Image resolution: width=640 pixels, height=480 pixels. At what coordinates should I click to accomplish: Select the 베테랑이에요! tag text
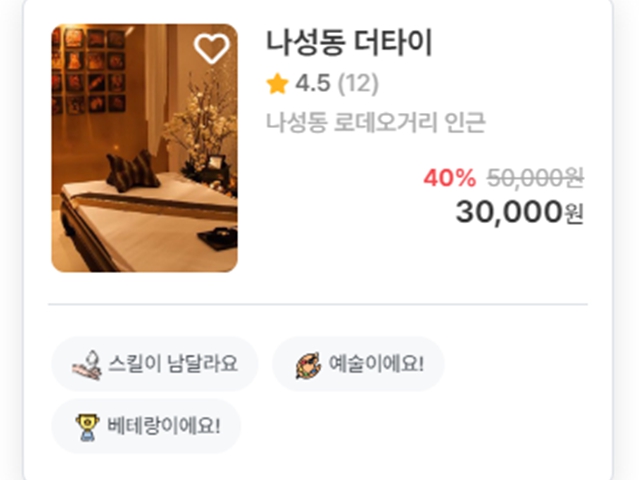pos(164,425)
